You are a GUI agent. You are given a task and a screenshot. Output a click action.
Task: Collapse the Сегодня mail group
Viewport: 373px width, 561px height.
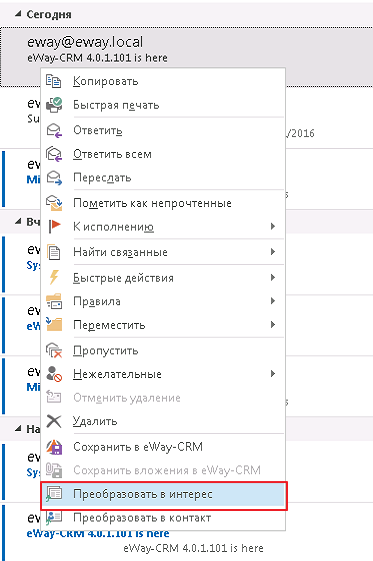[x=18, y=14]
